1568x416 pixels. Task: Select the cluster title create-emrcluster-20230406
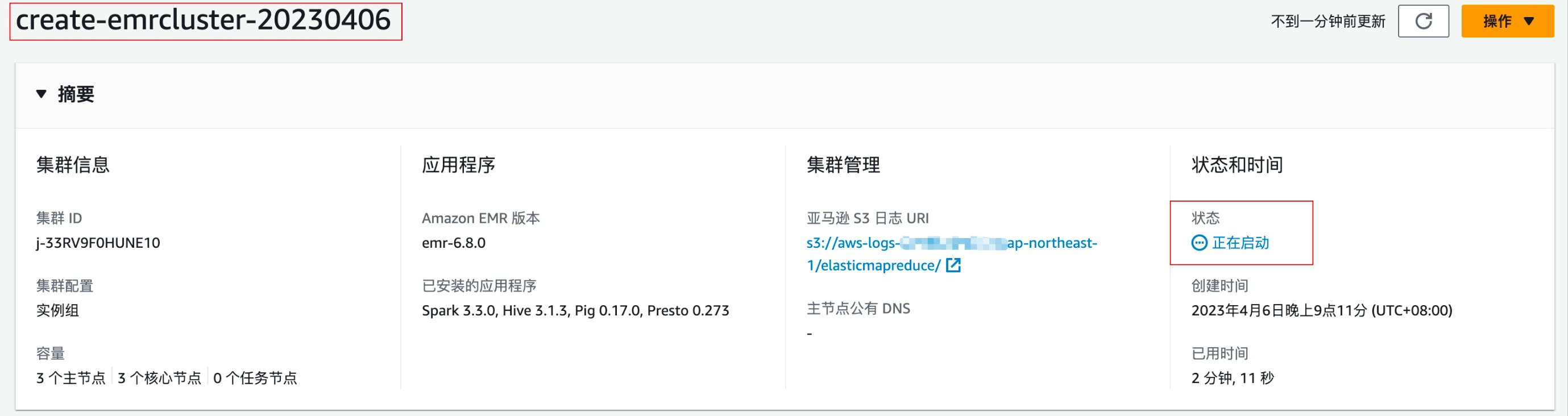203,20
